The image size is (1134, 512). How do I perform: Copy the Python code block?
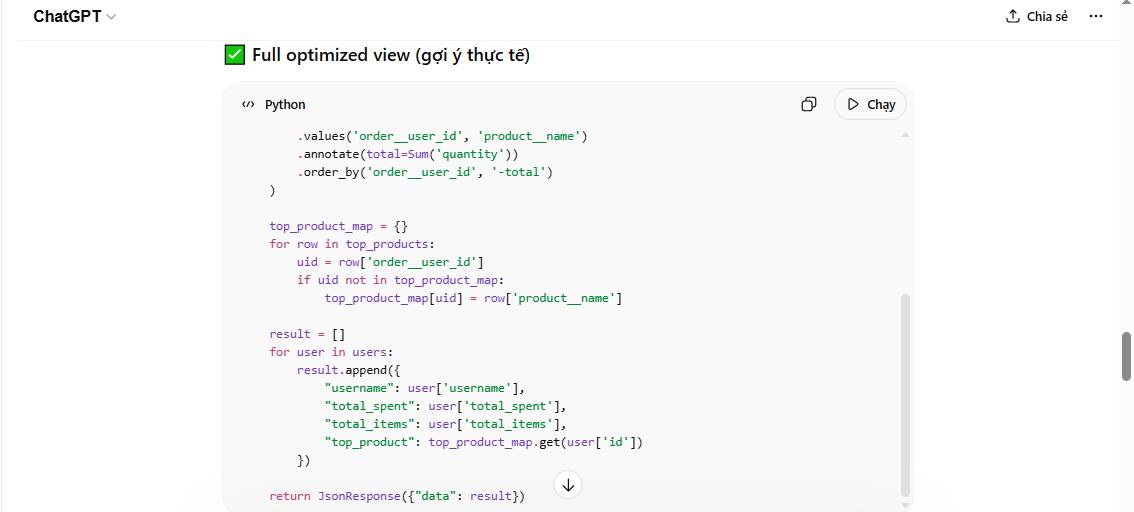click(809, 104)
